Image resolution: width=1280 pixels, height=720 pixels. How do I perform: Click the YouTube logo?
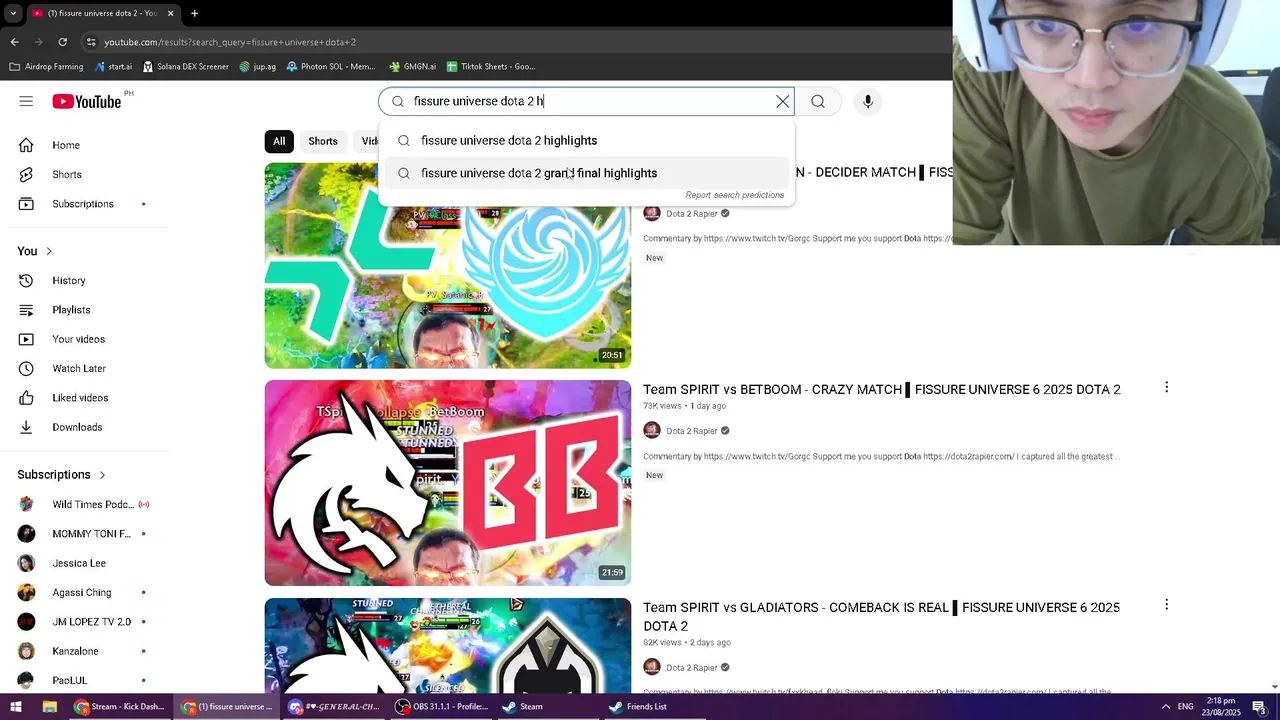(87, 101)
